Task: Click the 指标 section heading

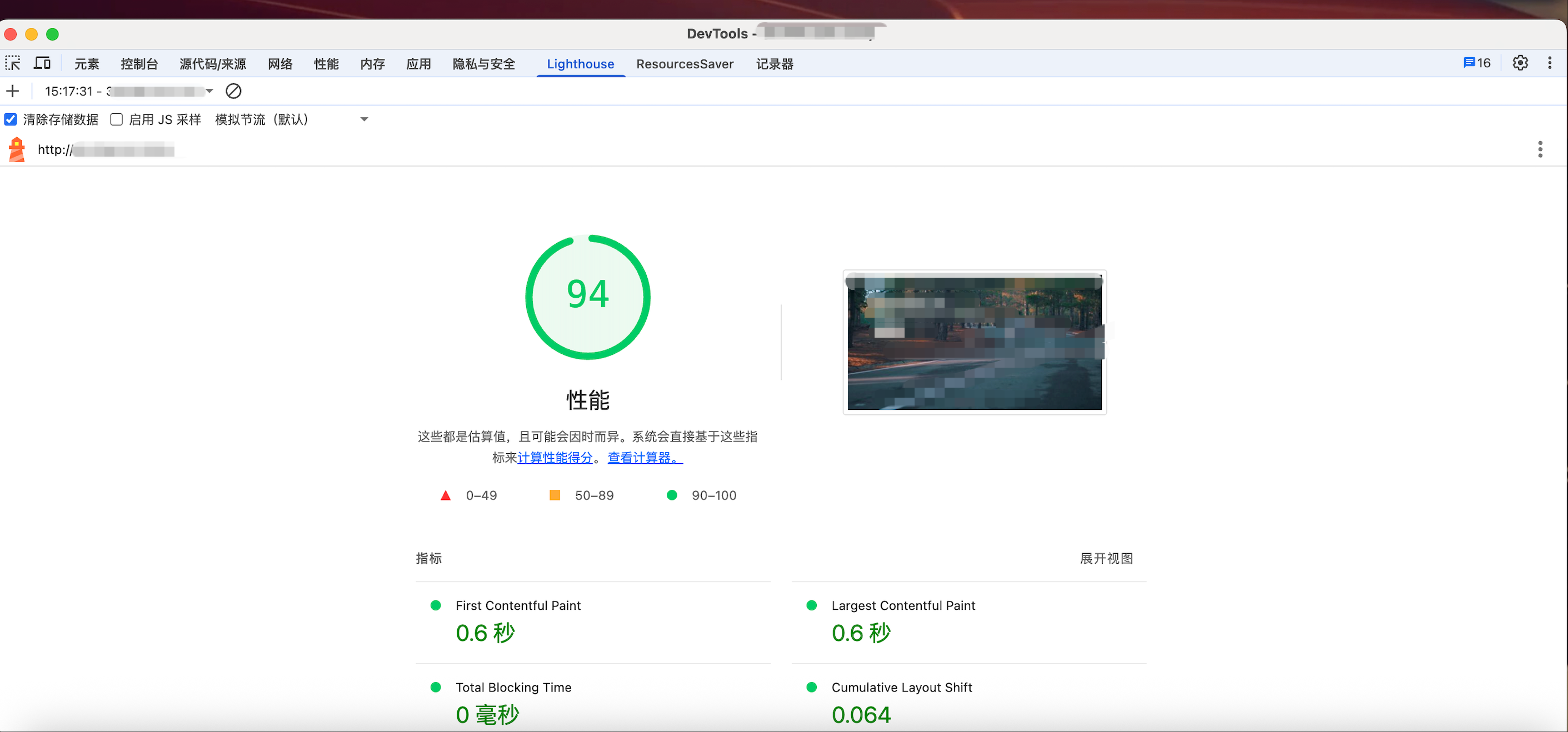Action: (428, 559)
